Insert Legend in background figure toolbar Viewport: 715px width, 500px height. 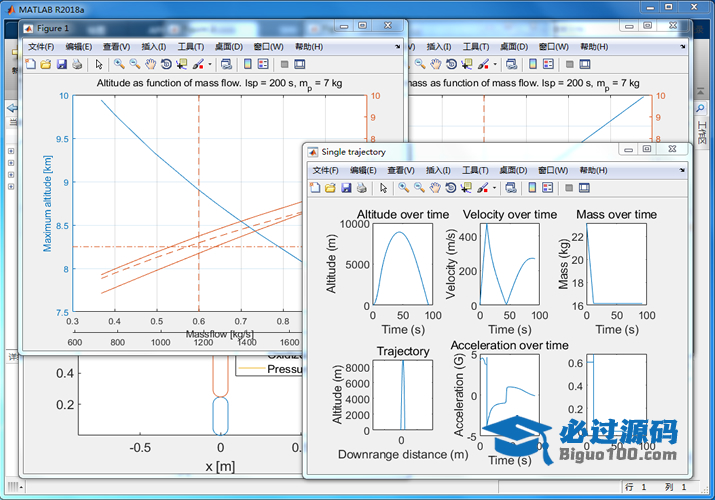click(549, 64)
